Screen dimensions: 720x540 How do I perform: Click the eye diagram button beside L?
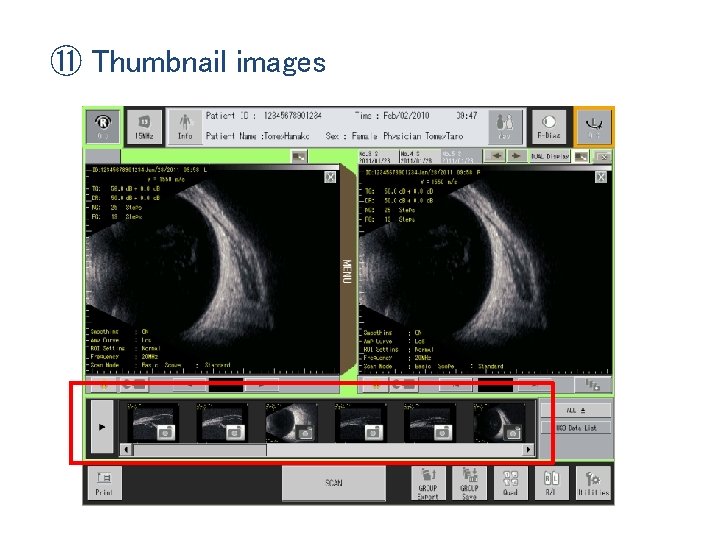click(549, 126)
